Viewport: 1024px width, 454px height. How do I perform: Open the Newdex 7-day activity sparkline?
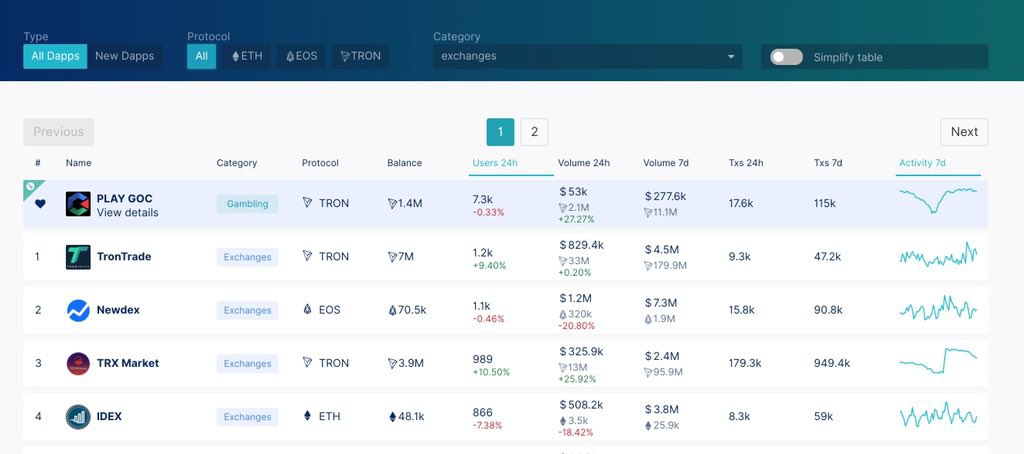point(938,308)
